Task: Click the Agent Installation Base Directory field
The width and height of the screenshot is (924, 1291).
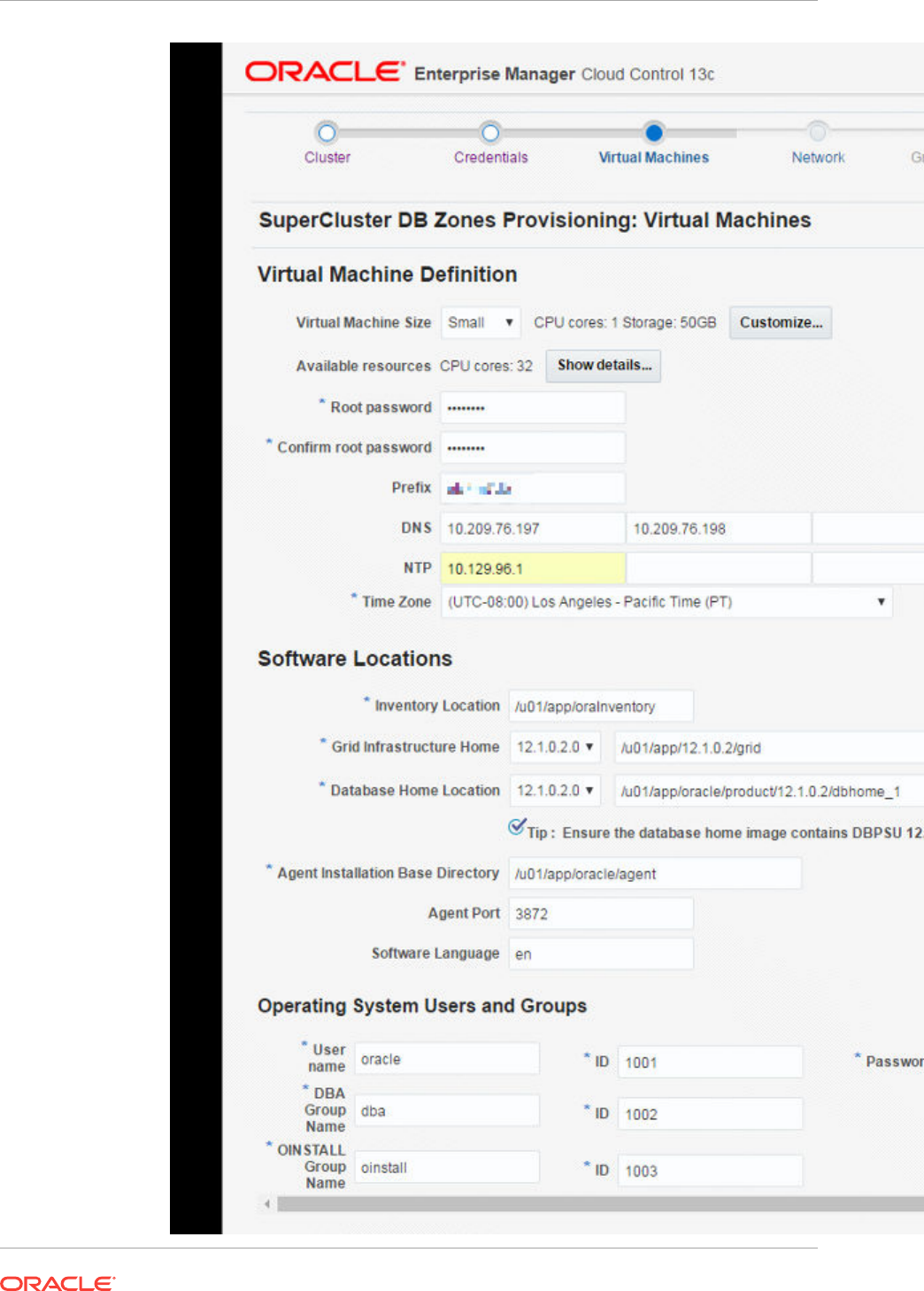Action: [655, 874]
